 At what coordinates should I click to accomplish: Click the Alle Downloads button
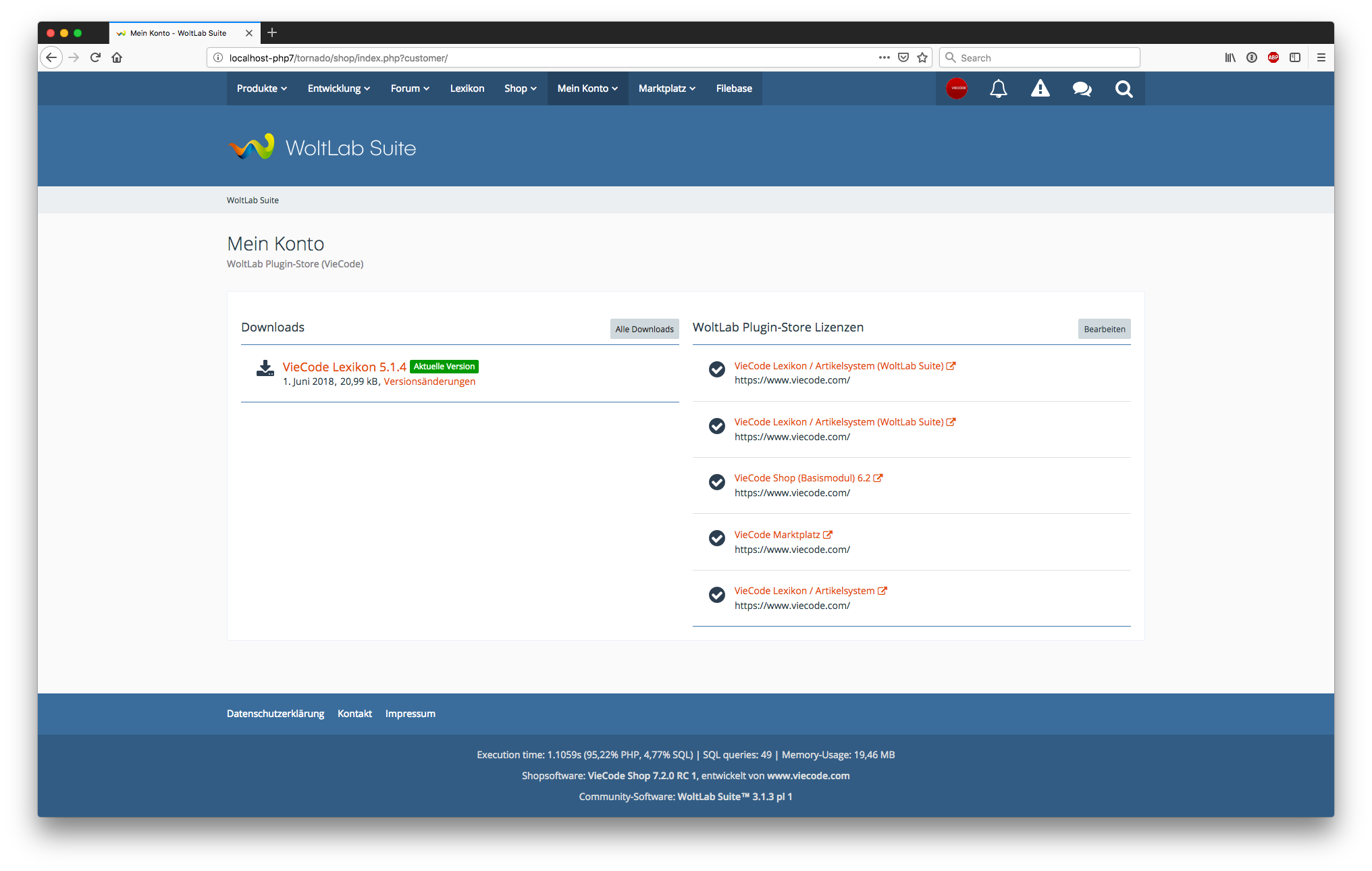coord(644,329)
